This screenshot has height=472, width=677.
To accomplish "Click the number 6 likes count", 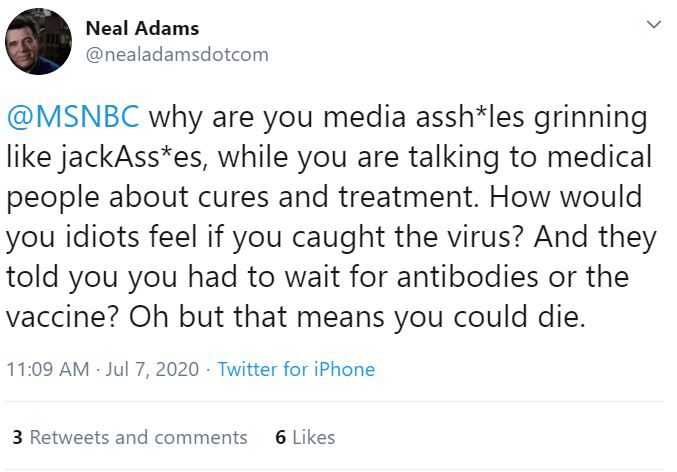I will [281, 437].
